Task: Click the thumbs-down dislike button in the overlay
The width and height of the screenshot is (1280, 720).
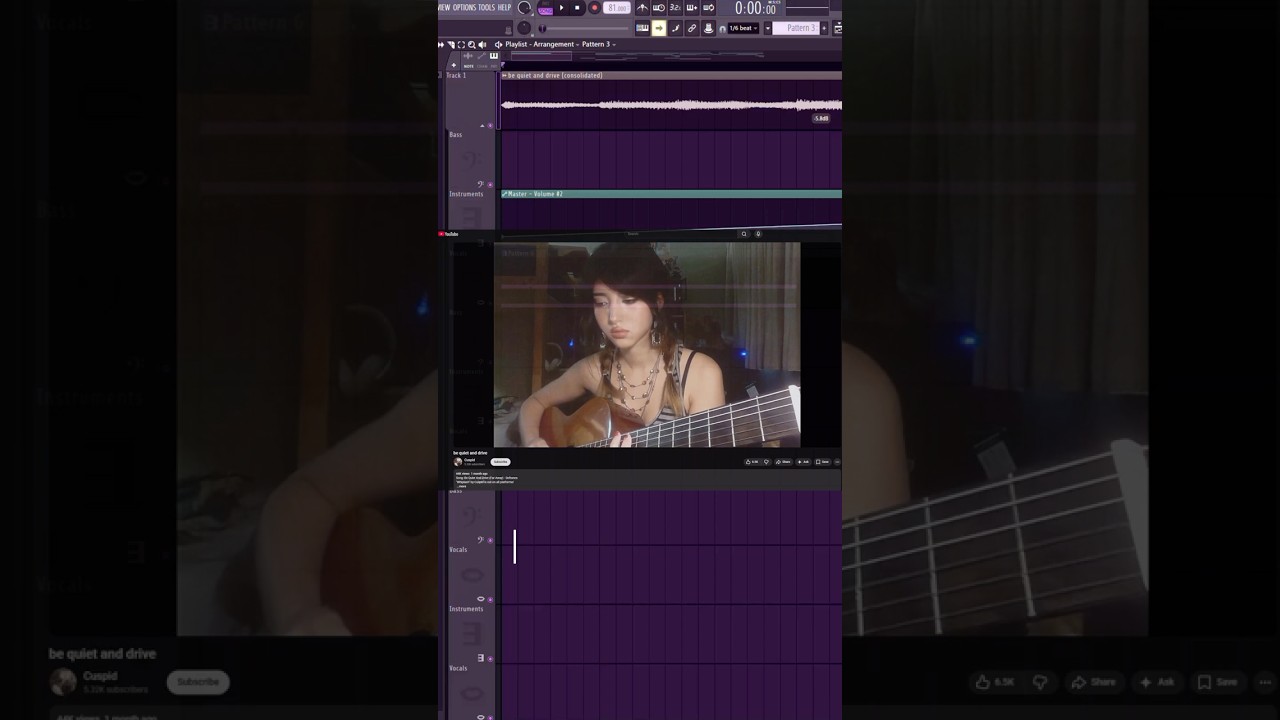Action: (767, 462)
